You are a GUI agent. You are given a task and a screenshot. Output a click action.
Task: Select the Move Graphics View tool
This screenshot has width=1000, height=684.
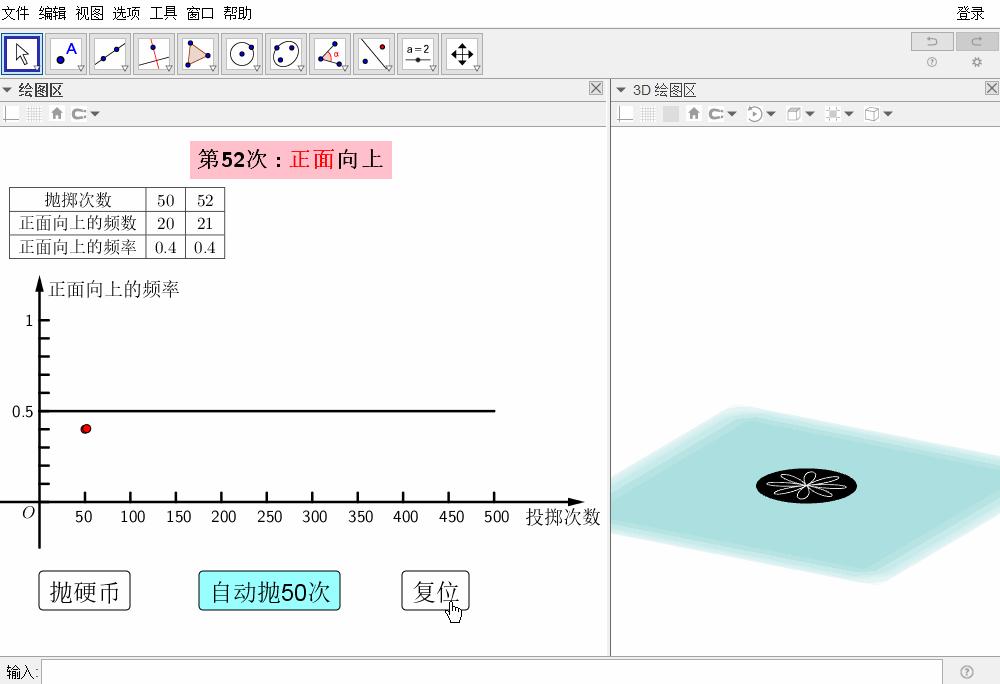coord(462,54)
